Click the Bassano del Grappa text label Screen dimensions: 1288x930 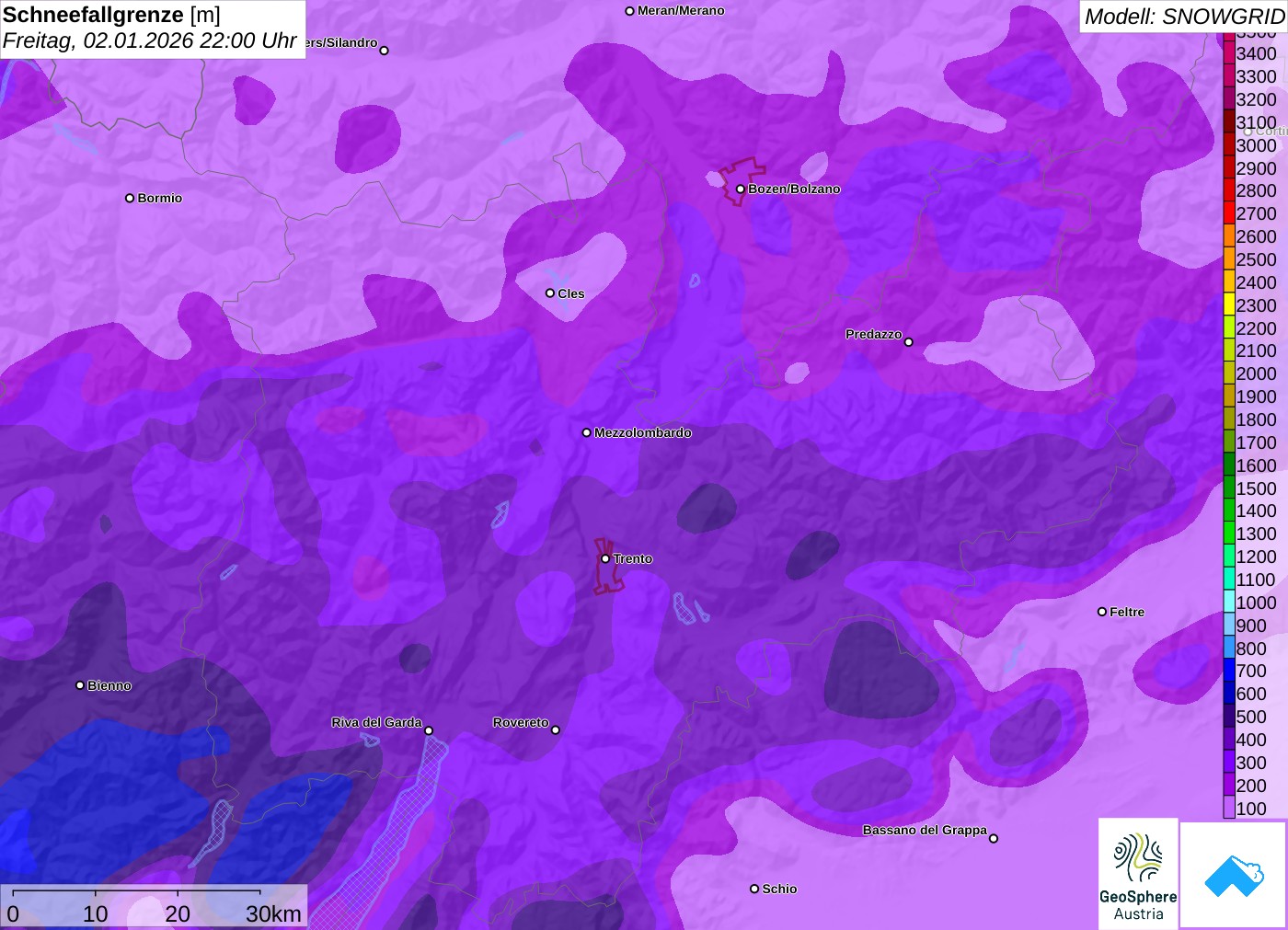925,830
